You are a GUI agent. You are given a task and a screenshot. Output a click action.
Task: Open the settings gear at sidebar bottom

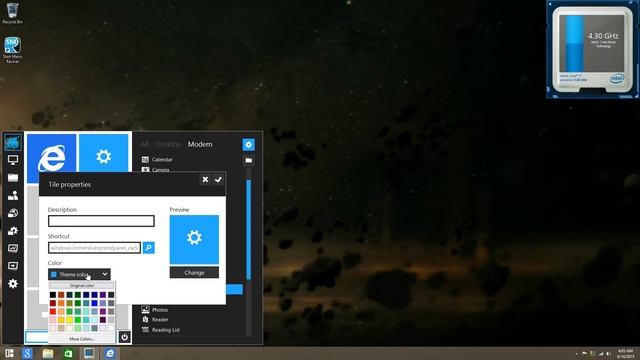[13, 283]
